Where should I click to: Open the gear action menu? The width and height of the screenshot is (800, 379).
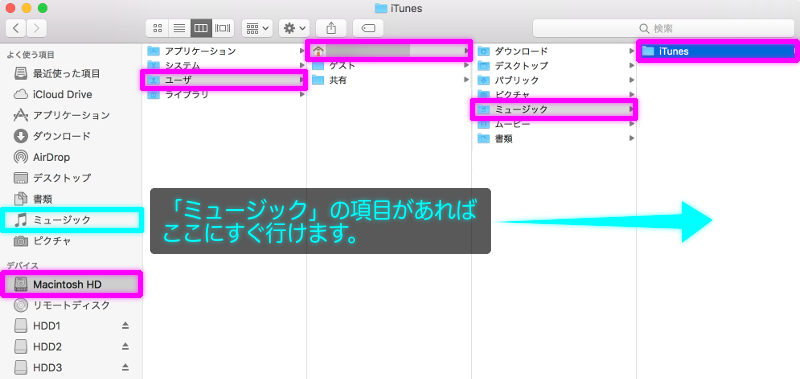(x=294, y=28)
